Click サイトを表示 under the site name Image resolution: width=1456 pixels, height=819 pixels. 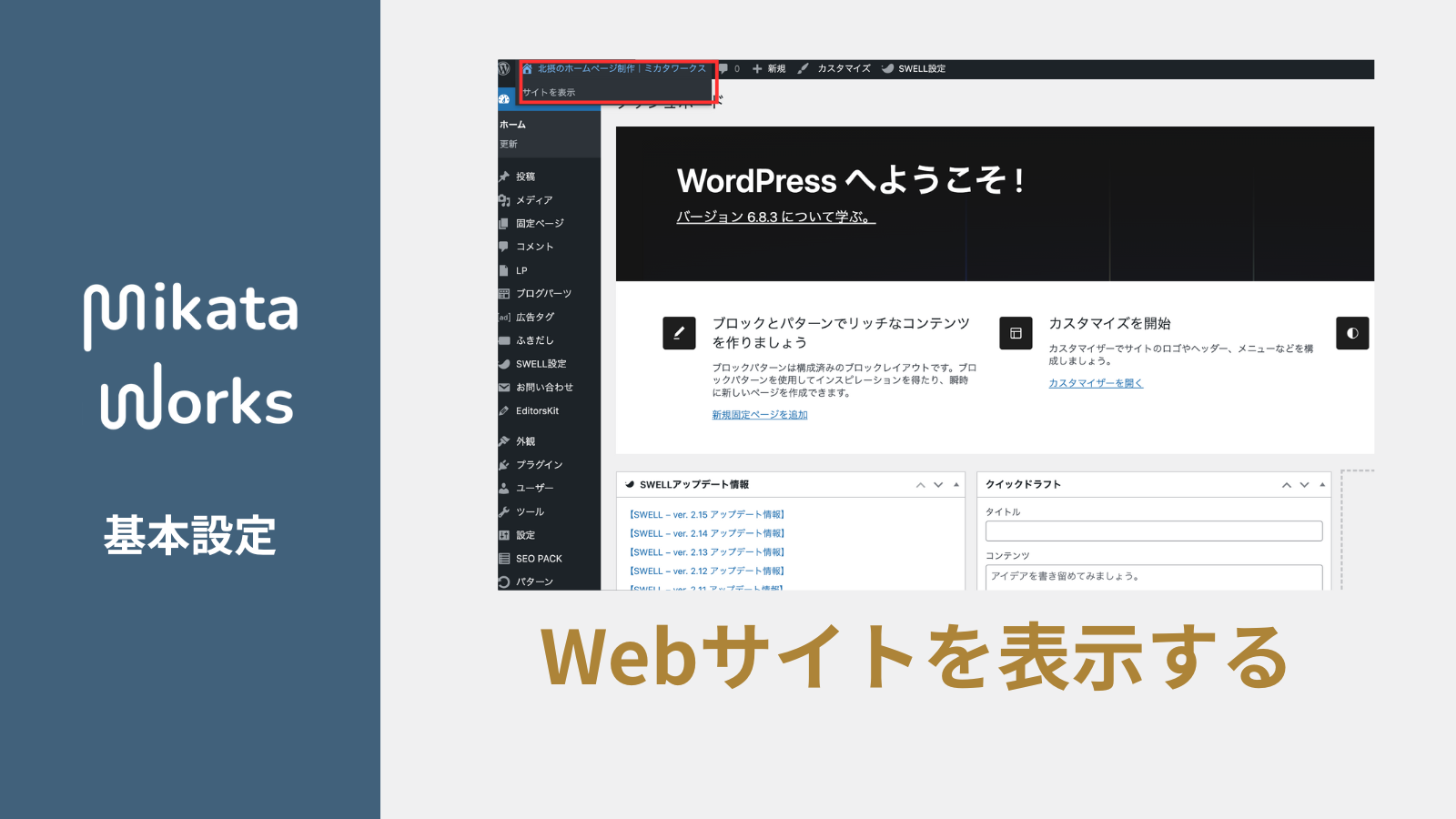pos(549,93)
